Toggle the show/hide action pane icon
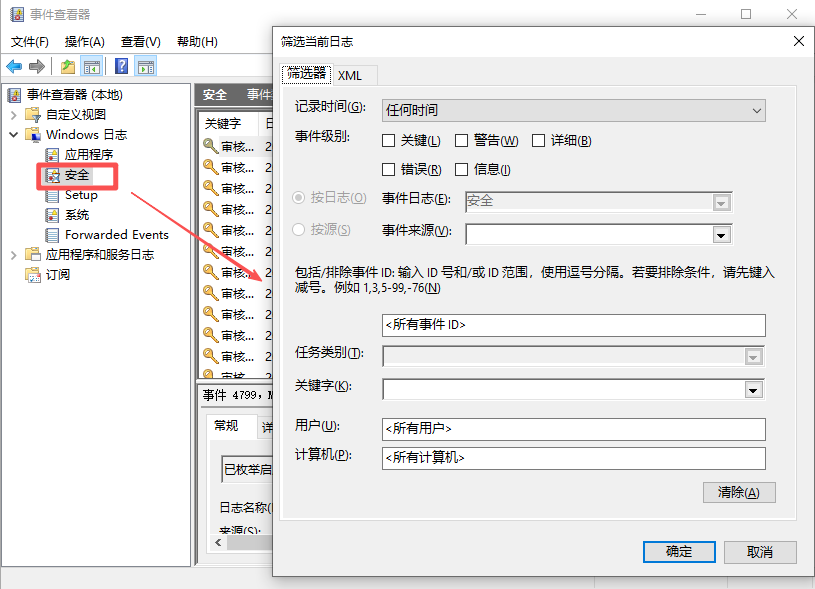 146,67
